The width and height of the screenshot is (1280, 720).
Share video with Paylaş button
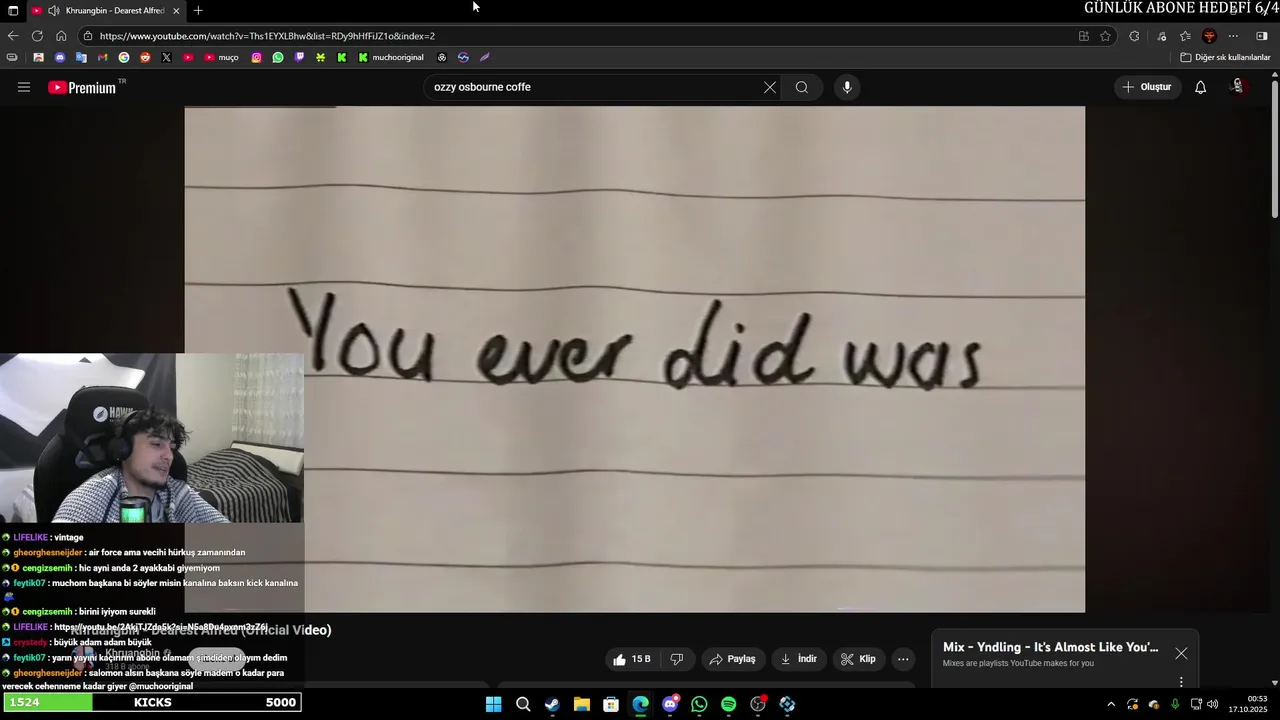click(732, 659)
